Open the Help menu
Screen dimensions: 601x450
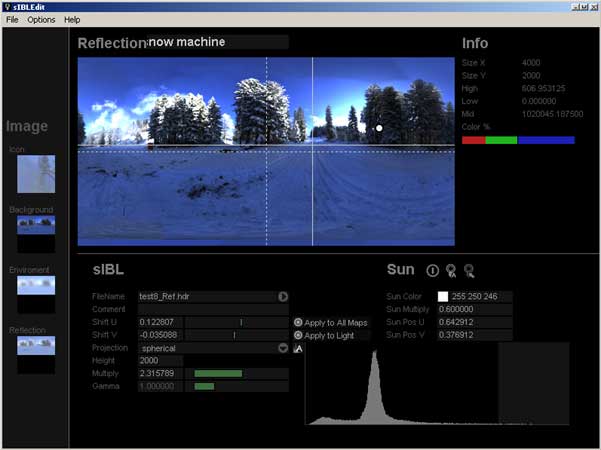[72, 20]
